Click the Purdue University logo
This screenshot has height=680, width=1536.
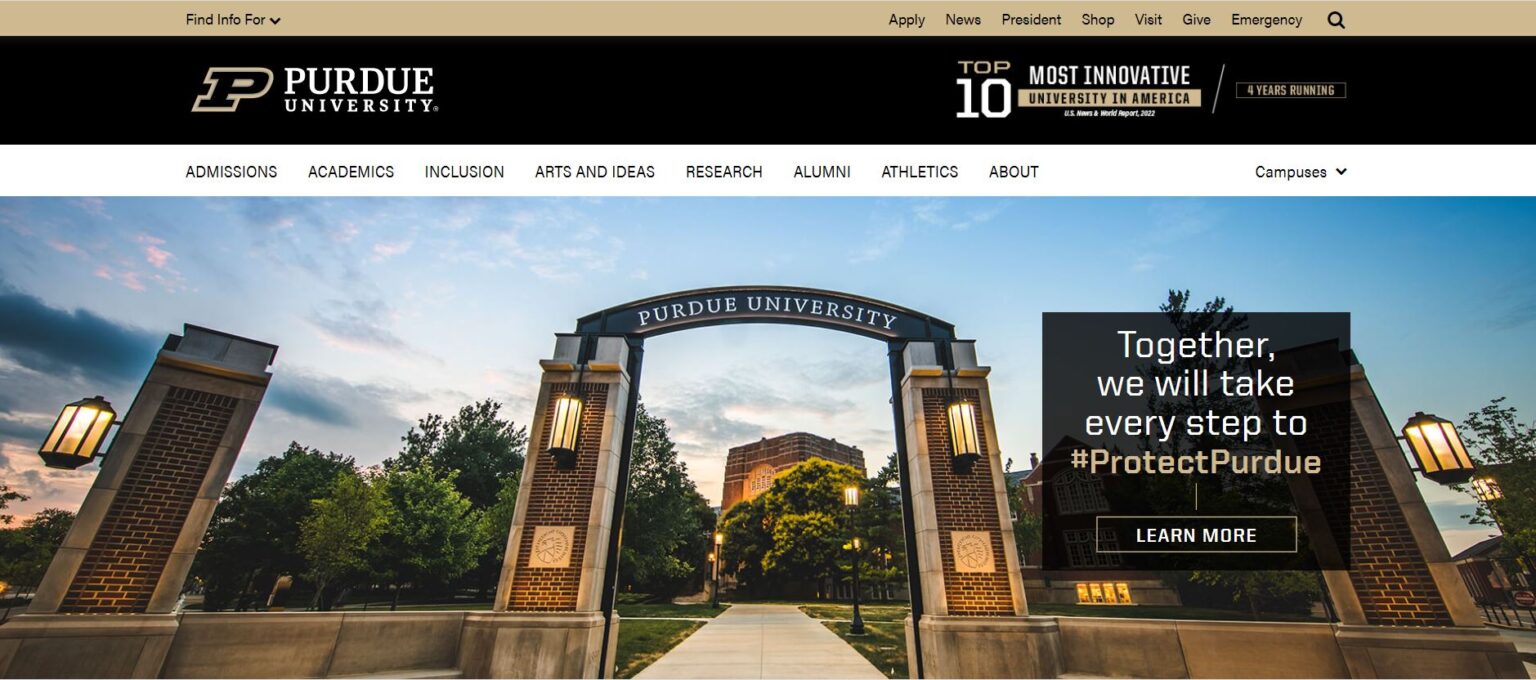(315, 90)
